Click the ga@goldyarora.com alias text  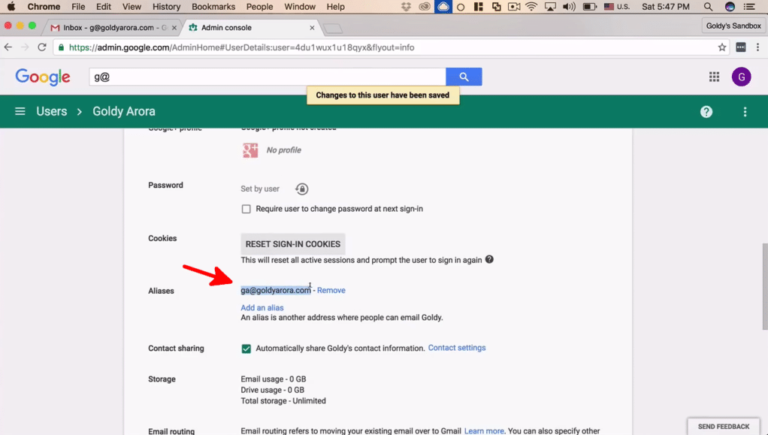(276, 290)
